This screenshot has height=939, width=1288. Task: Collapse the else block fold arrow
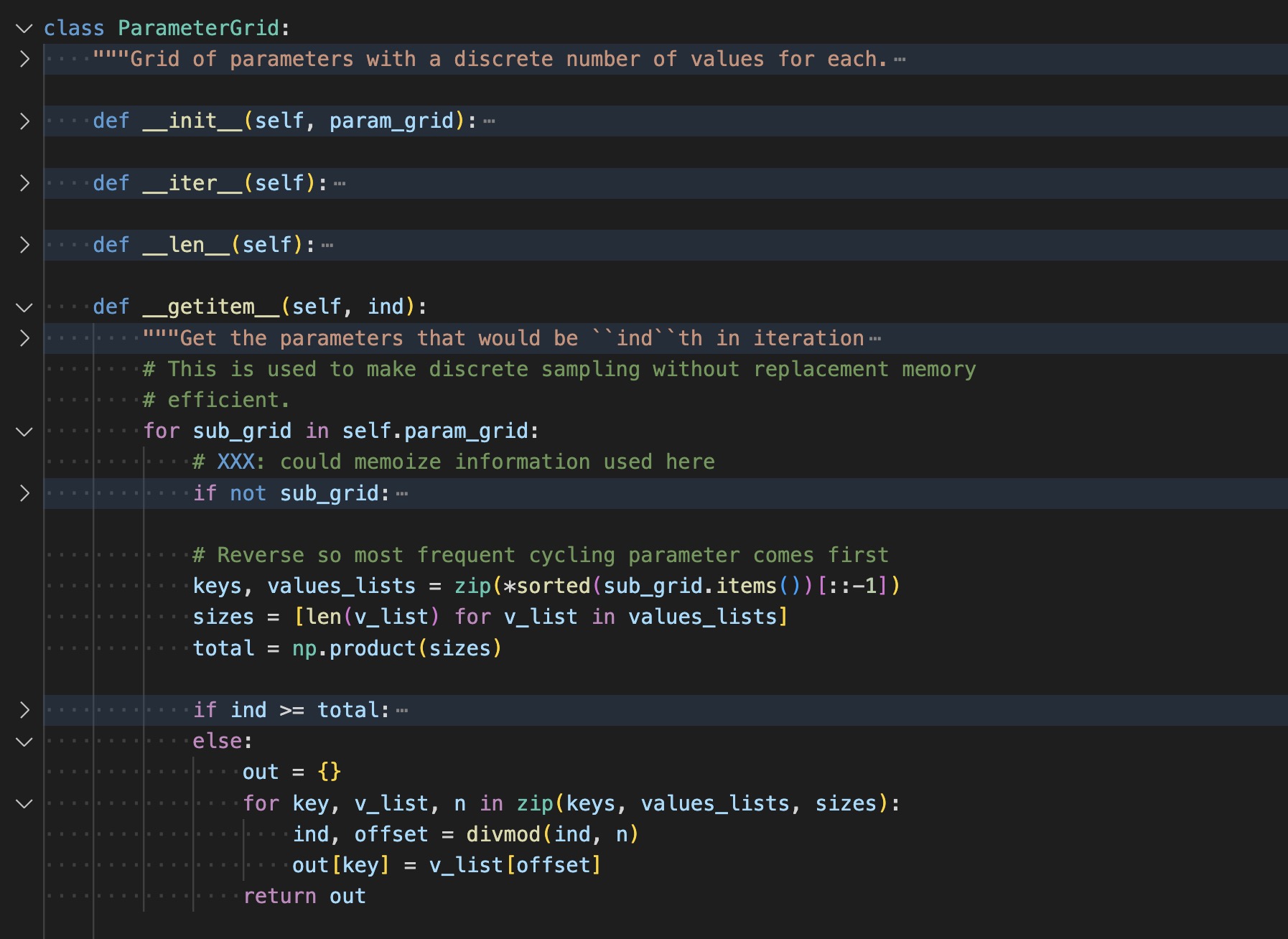coord(24,742)
